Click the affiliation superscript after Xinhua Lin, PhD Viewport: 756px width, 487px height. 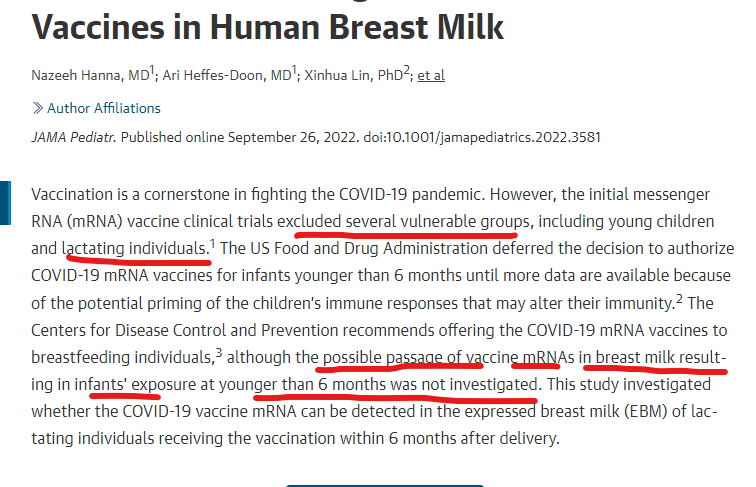[405, 71]
